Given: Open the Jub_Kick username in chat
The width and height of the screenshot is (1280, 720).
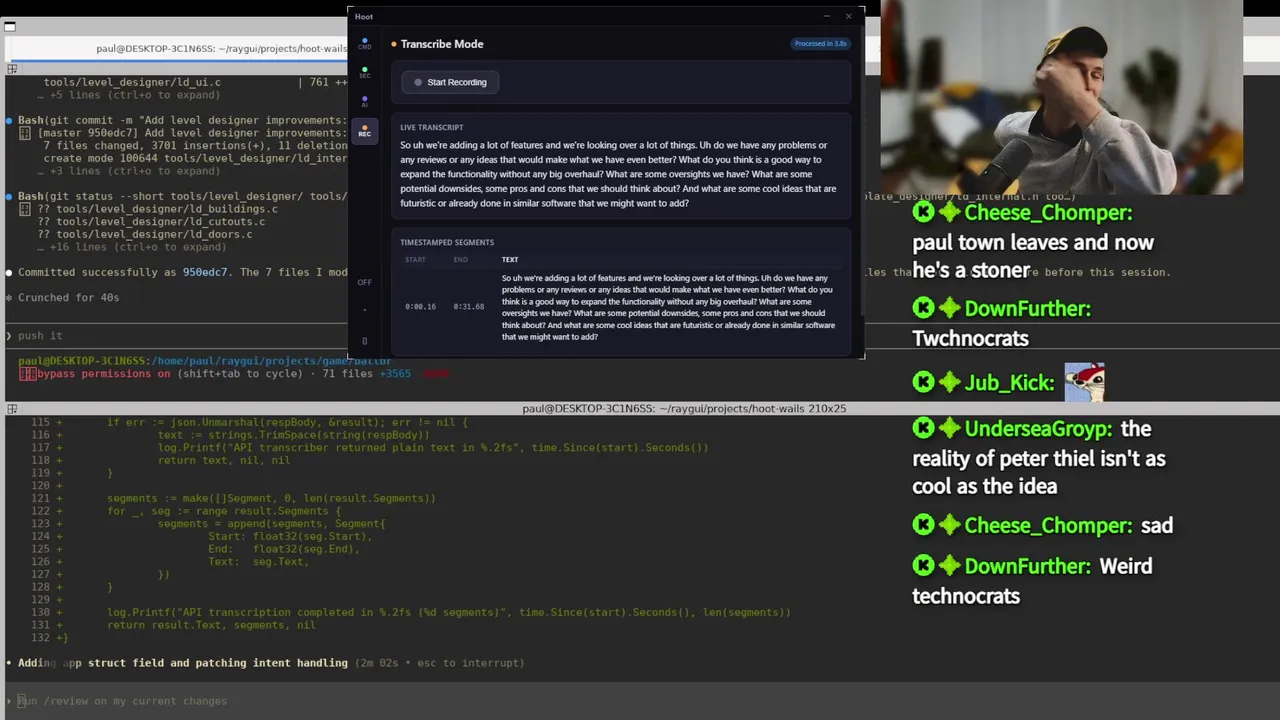Looking at the screenshot, I should coord(1009,382).
